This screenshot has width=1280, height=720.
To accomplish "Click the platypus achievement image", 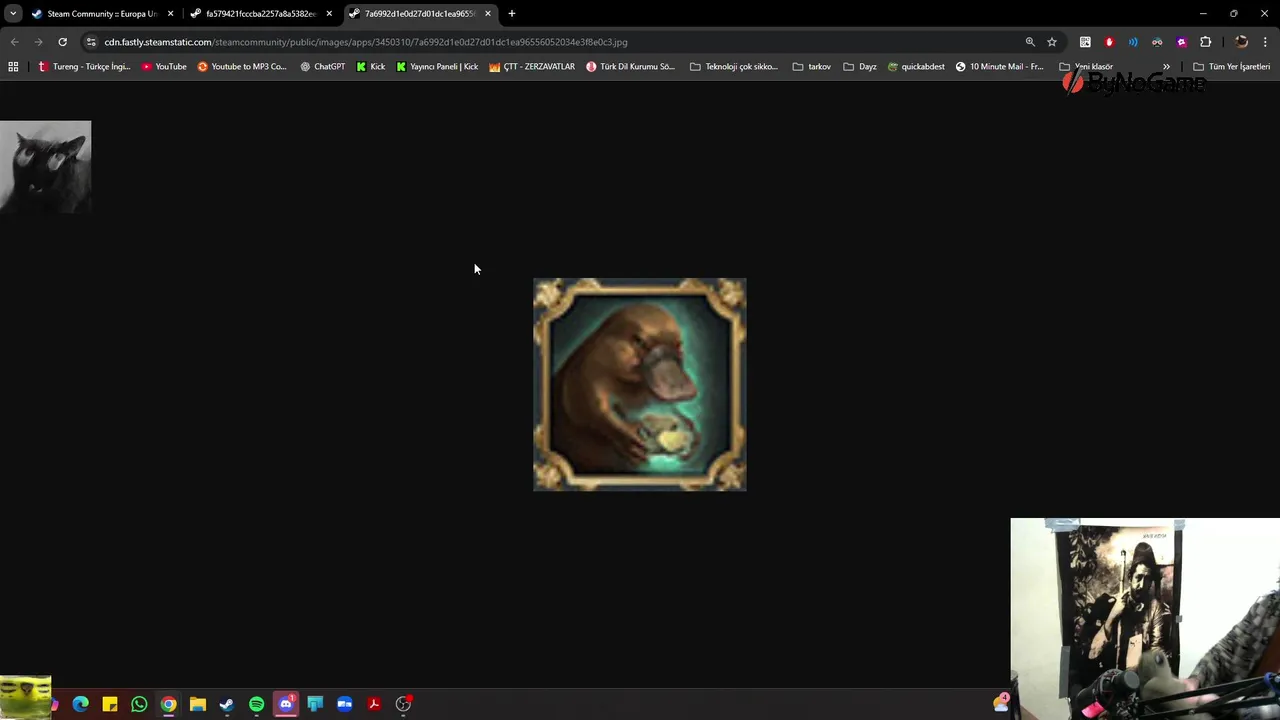I will coord(640,385).
